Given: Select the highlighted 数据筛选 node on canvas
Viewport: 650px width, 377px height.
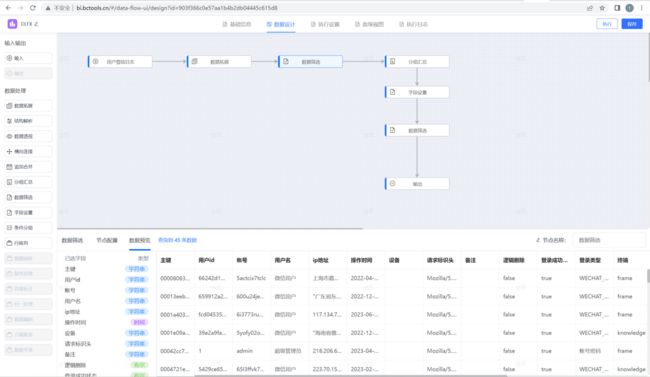Looking at the screenshot, I should click(310, 61).
